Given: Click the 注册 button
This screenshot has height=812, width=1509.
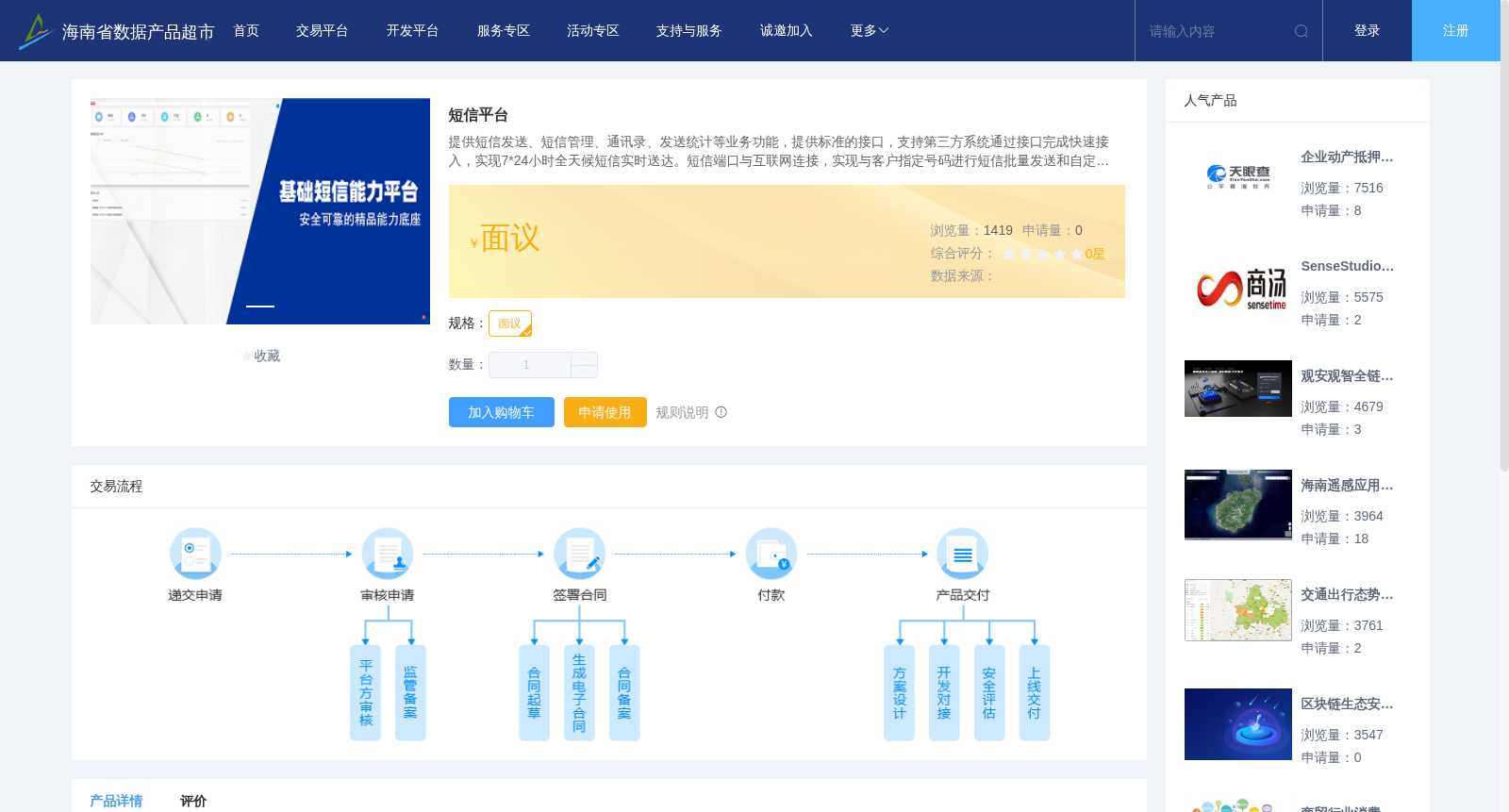Looking at the screenshot, I should point(1456,31).
